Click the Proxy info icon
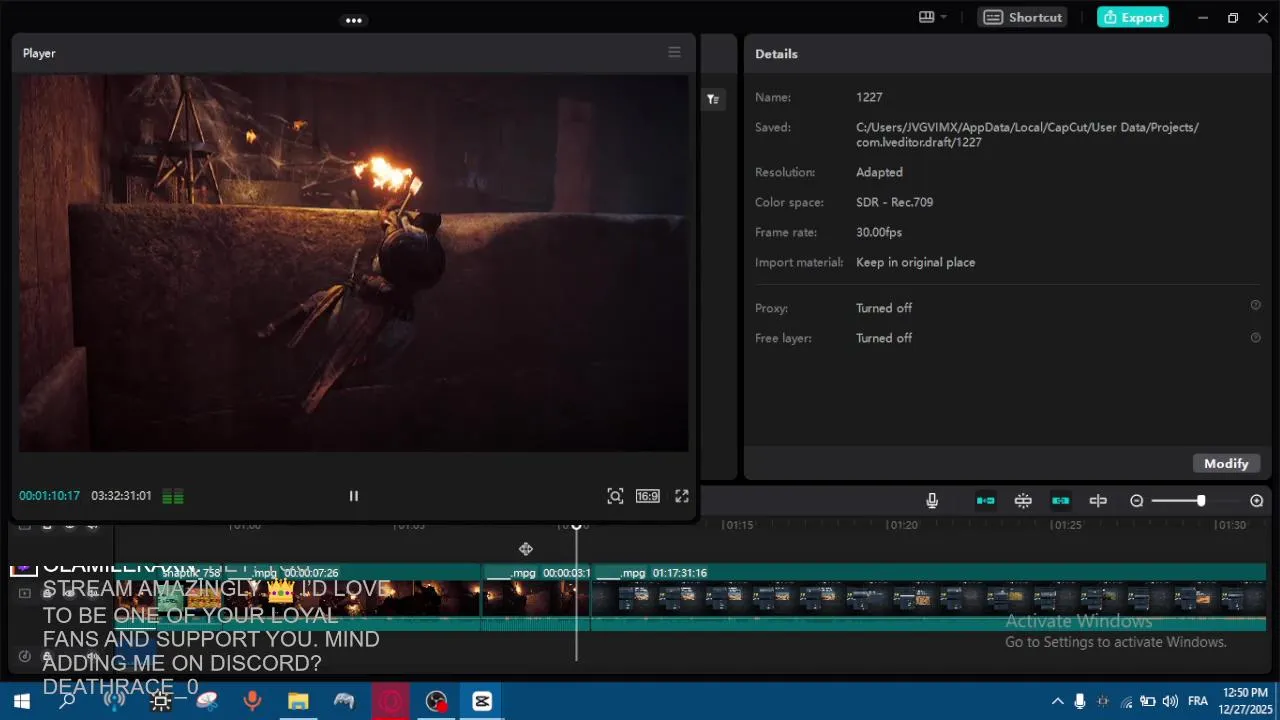Image resolution: width=1280 pixels, height=720 pixels. click(1256, 305)
